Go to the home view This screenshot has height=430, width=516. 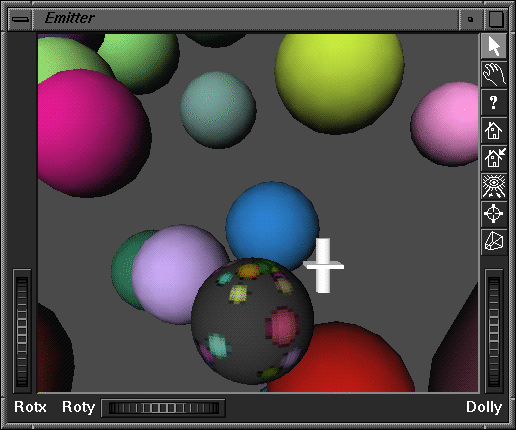tap(494, 130)
